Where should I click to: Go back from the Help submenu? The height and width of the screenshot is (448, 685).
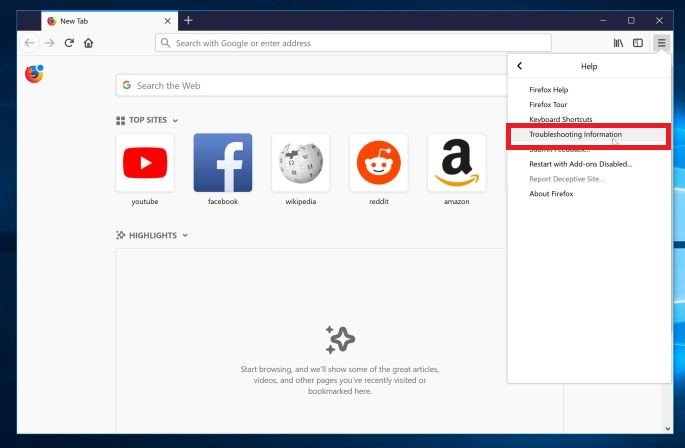coord(519,66)
